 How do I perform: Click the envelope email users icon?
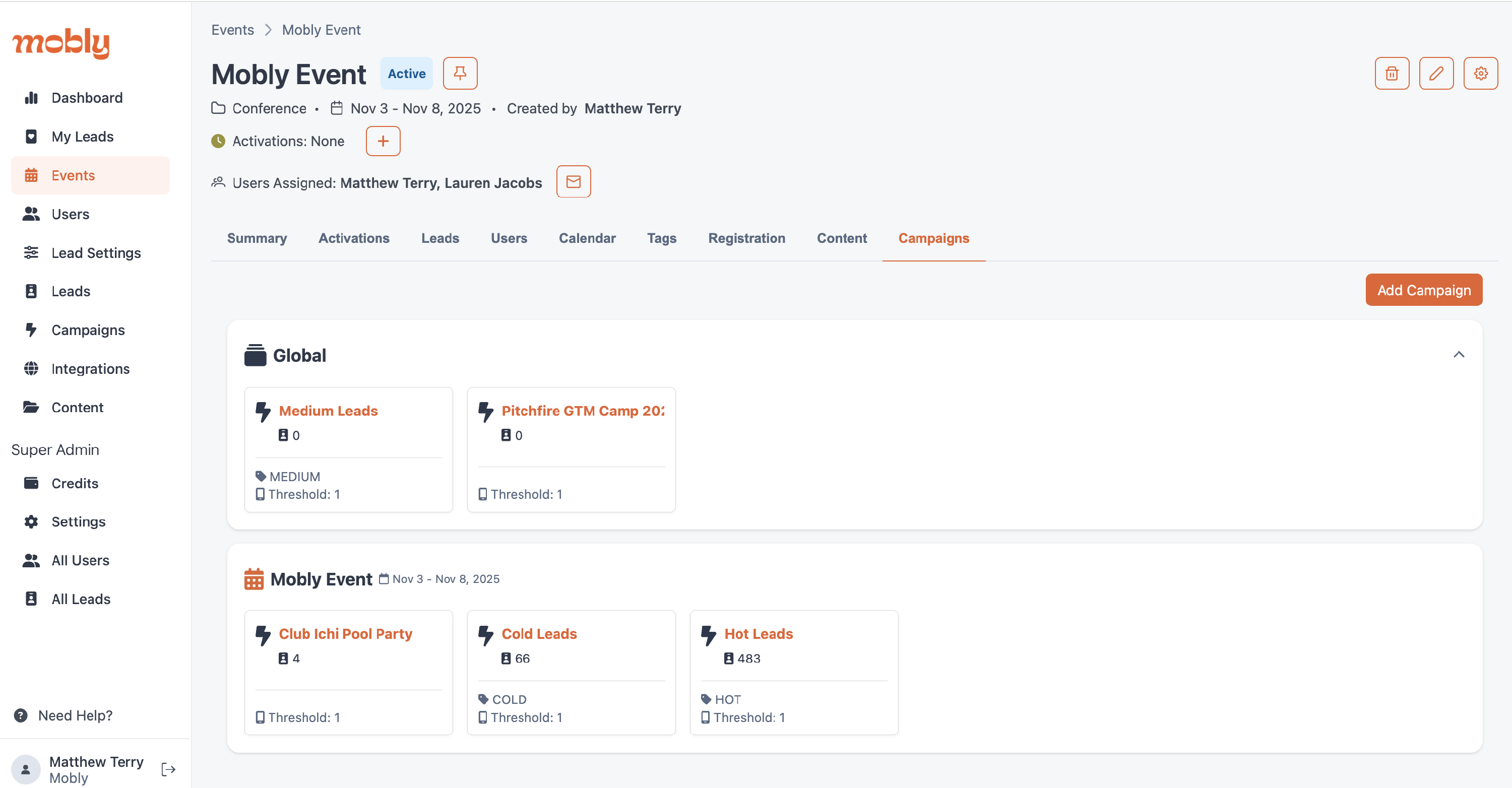(x=573, y=182)
